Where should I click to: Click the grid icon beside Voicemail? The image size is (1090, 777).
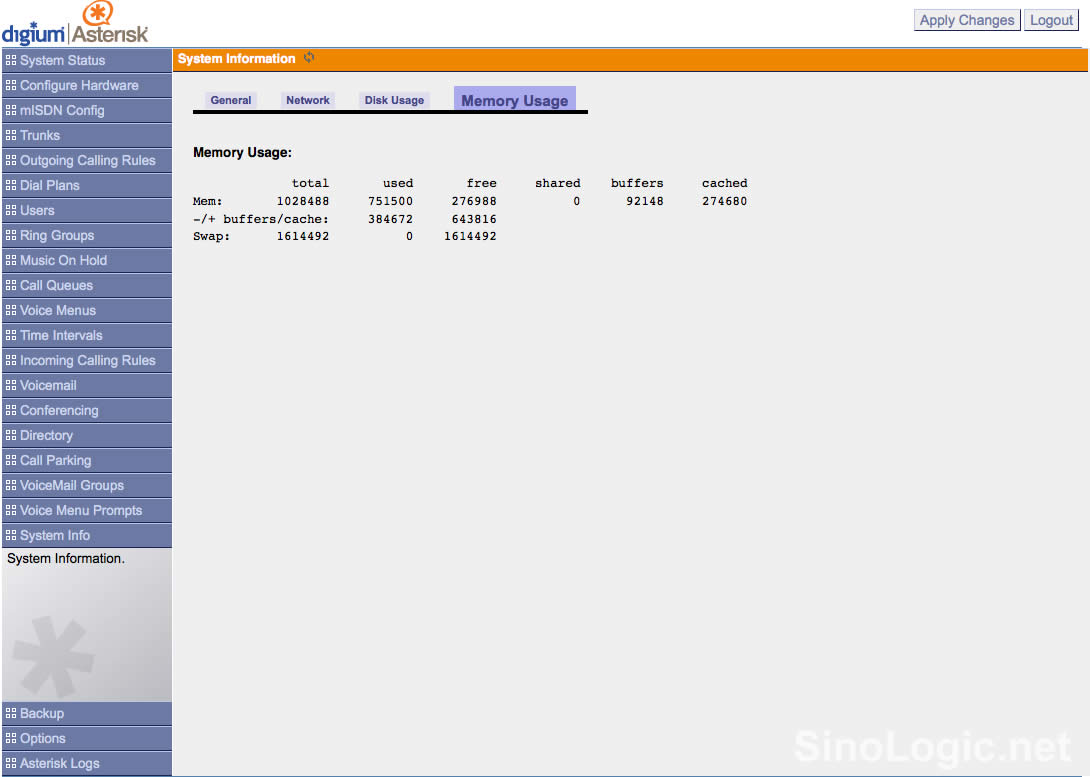click(x=11, y=385)
